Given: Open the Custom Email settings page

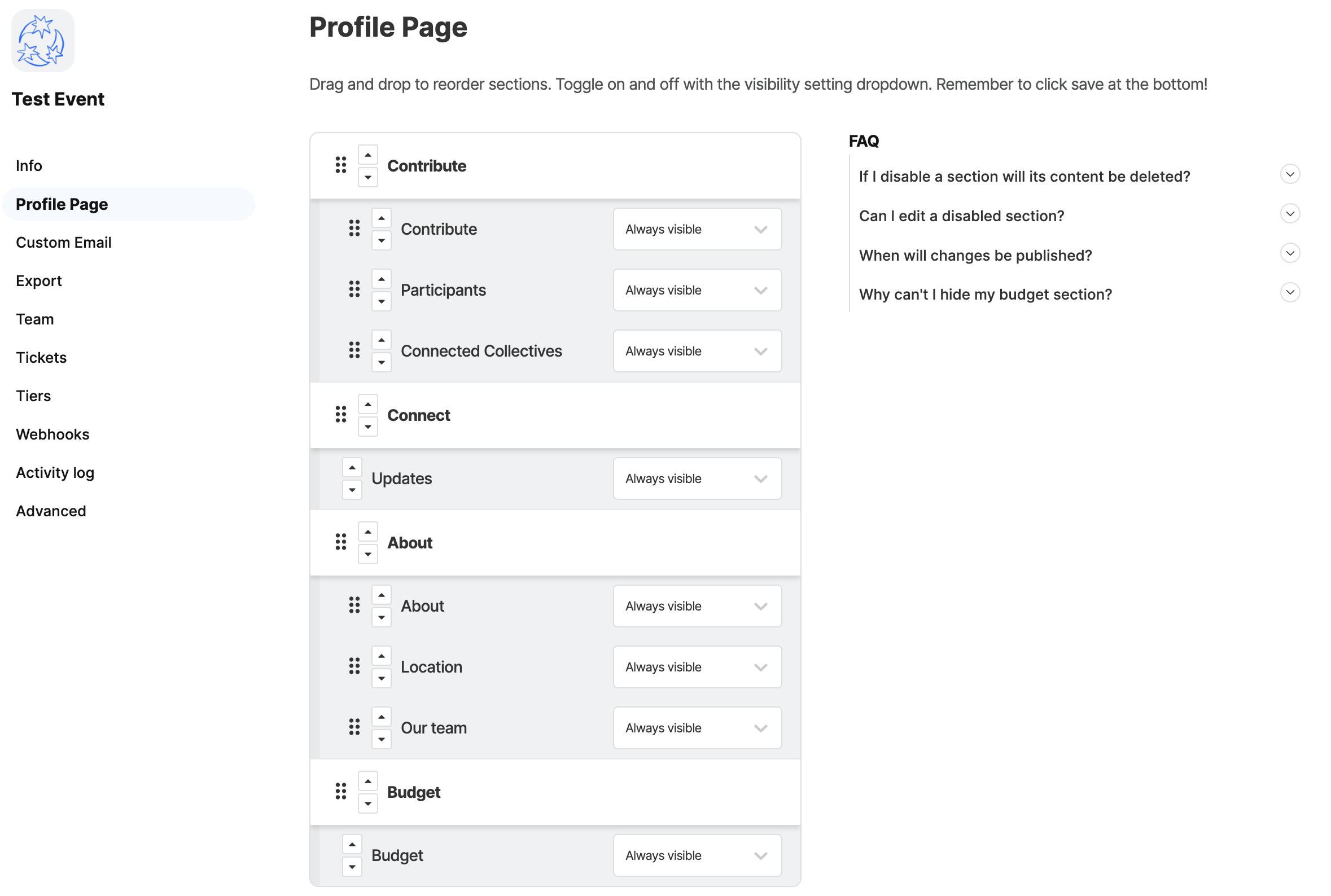Looking at the screenshot, I should [63, 242].
